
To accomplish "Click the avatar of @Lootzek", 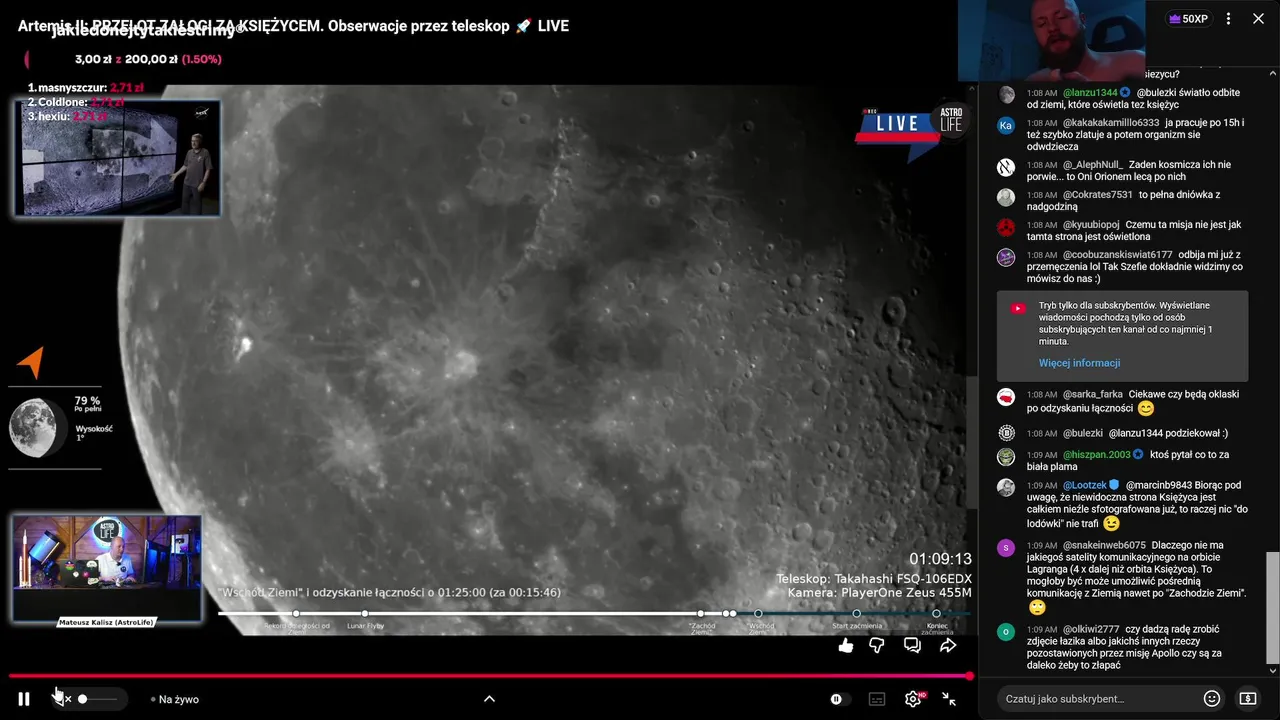I will (x=1006, y=487).
